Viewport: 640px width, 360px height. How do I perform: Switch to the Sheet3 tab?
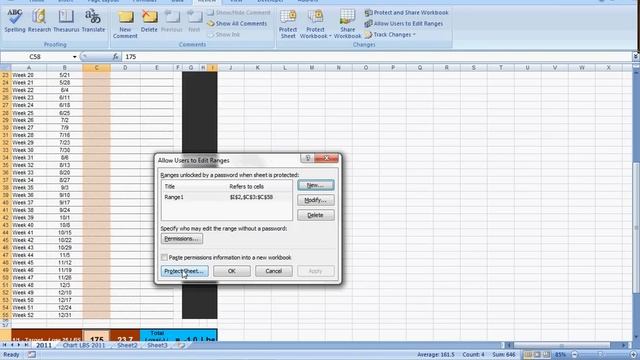157,345
